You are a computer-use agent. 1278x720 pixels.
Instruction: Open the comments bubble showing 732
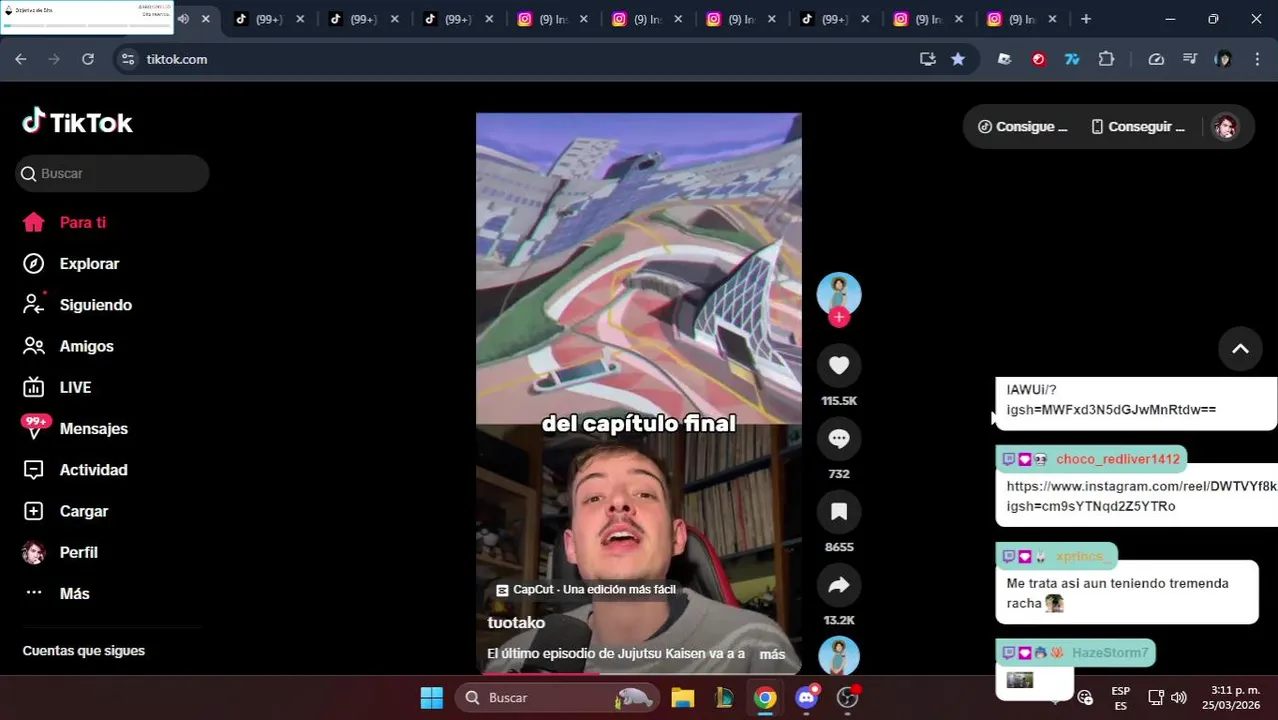(x=839, y=439)
